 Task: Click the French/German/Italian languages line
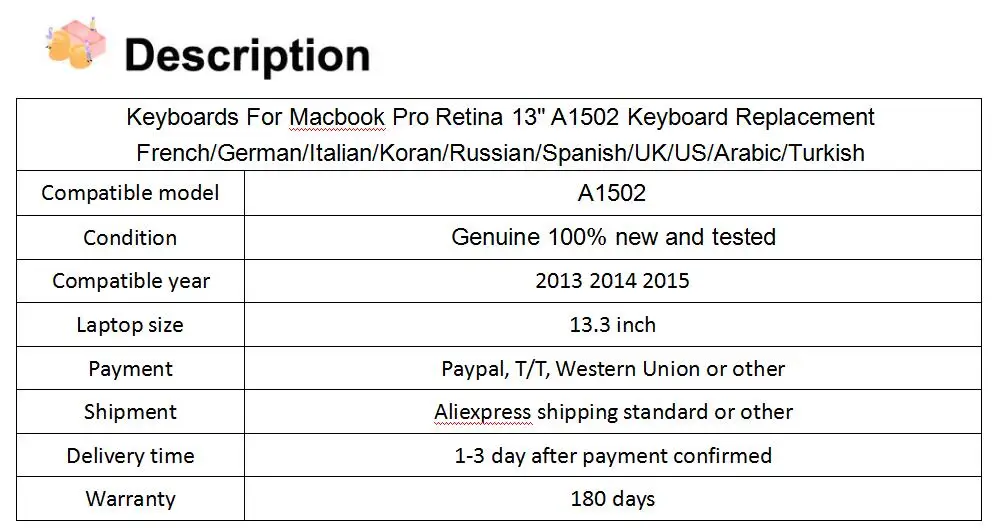[x=500, y=153]
